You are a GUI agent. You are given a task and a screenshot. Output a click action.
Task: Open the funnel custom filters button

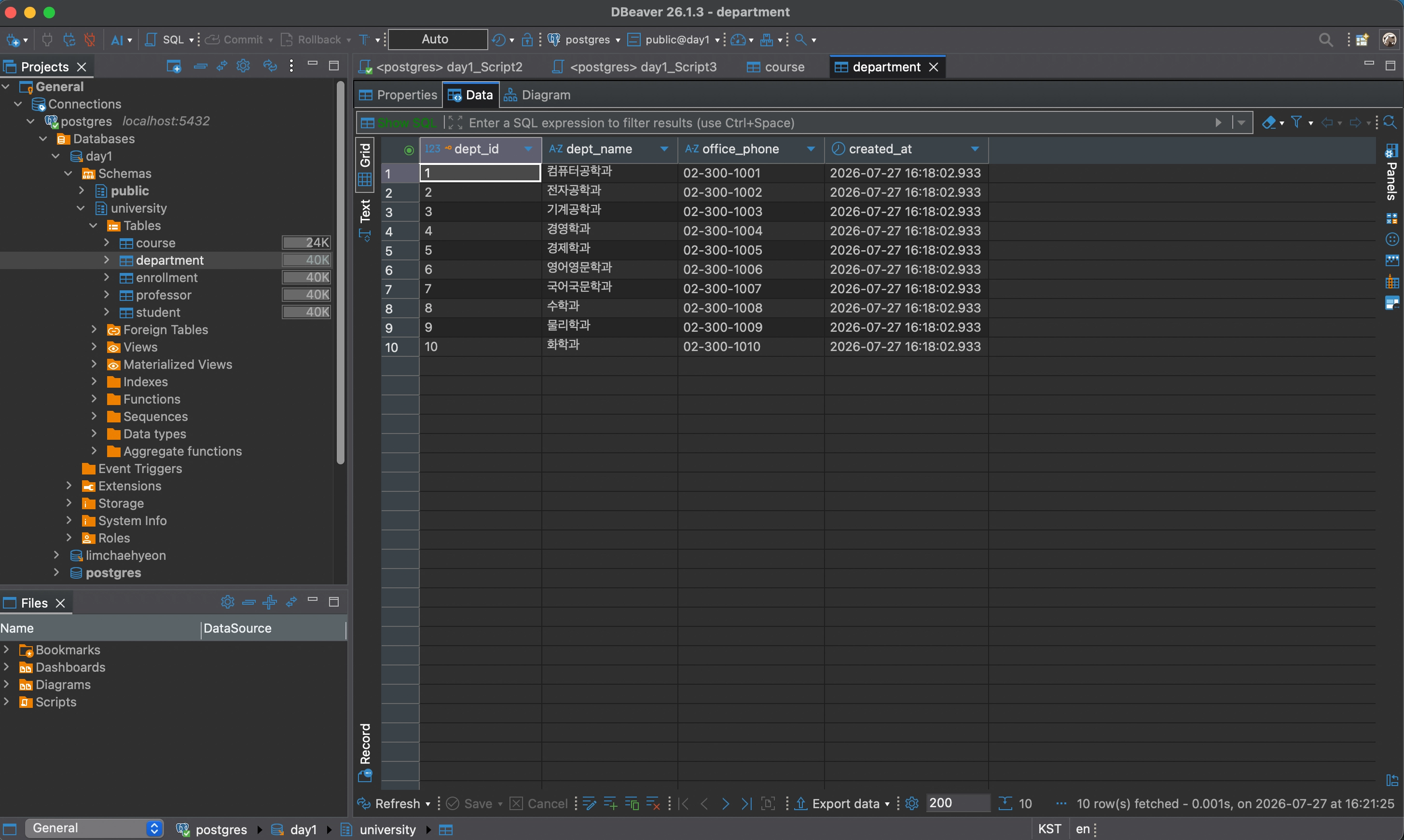point(1296,122)
